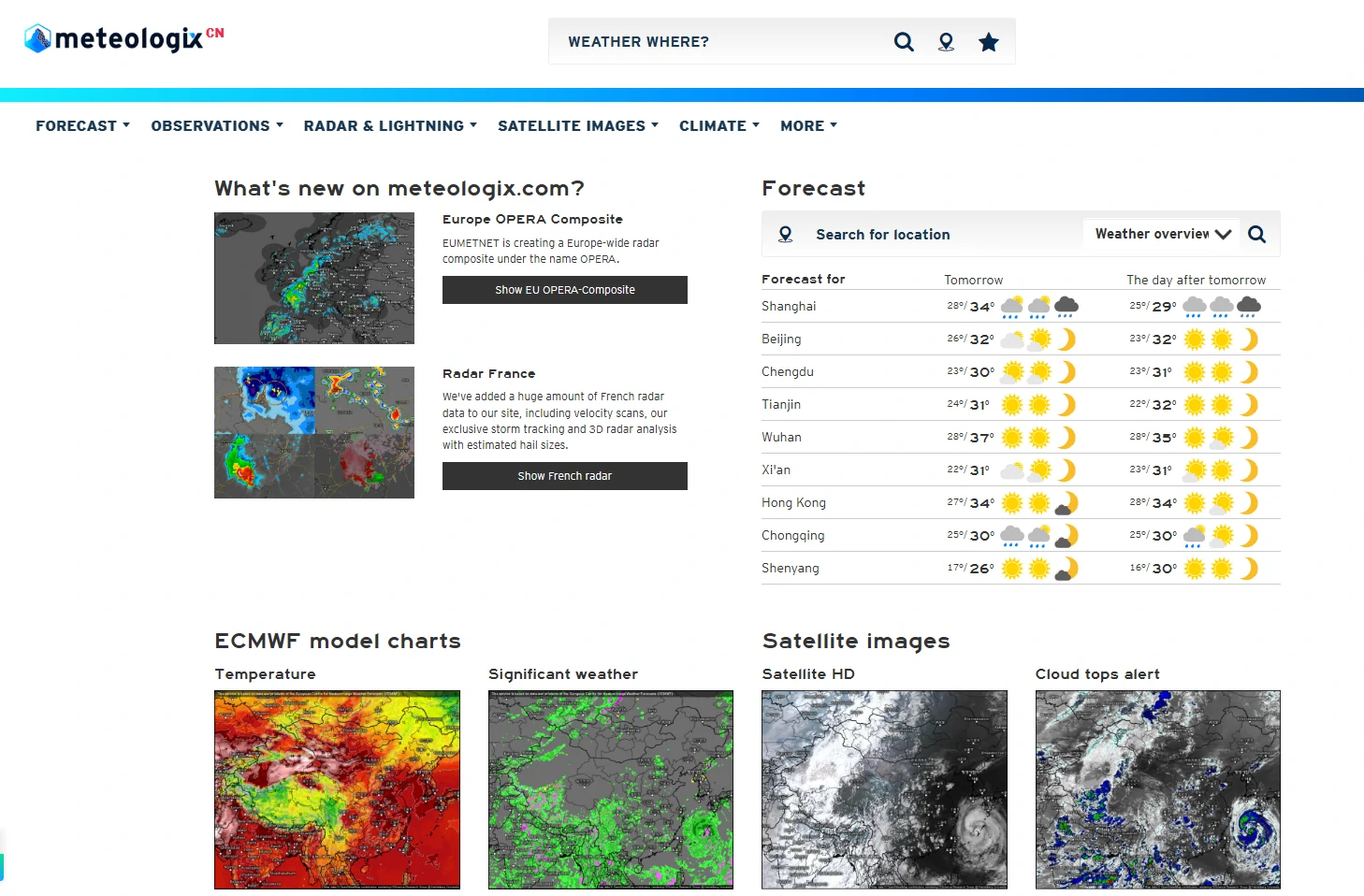1364x896 pixels.
Task: Click Wuhan's tomorrow temperature 37°
Action: tap(982, 437)
